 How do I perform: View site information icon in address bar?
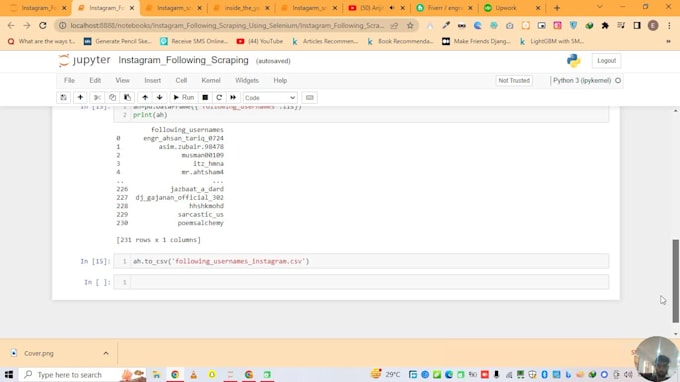pos(62,26)
